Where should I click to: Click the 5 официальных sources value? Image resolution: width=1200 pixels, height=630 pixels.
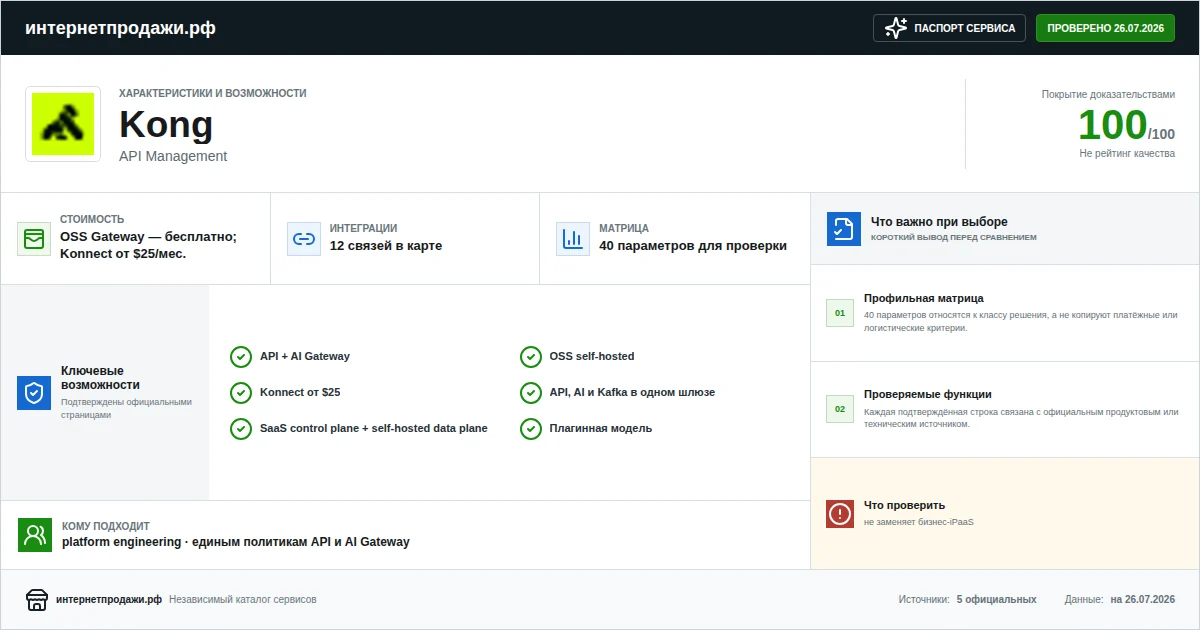[x=996, y=599]
